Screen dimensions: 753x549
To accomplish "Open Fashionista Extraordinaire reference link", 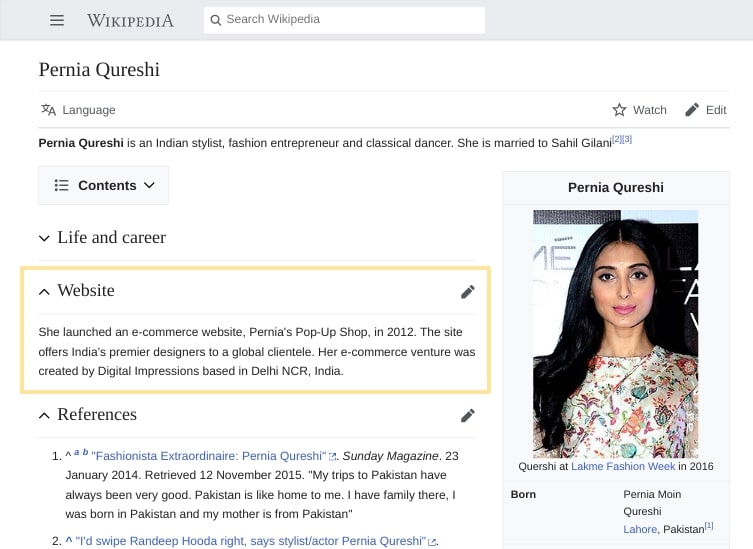I will 208,456.
